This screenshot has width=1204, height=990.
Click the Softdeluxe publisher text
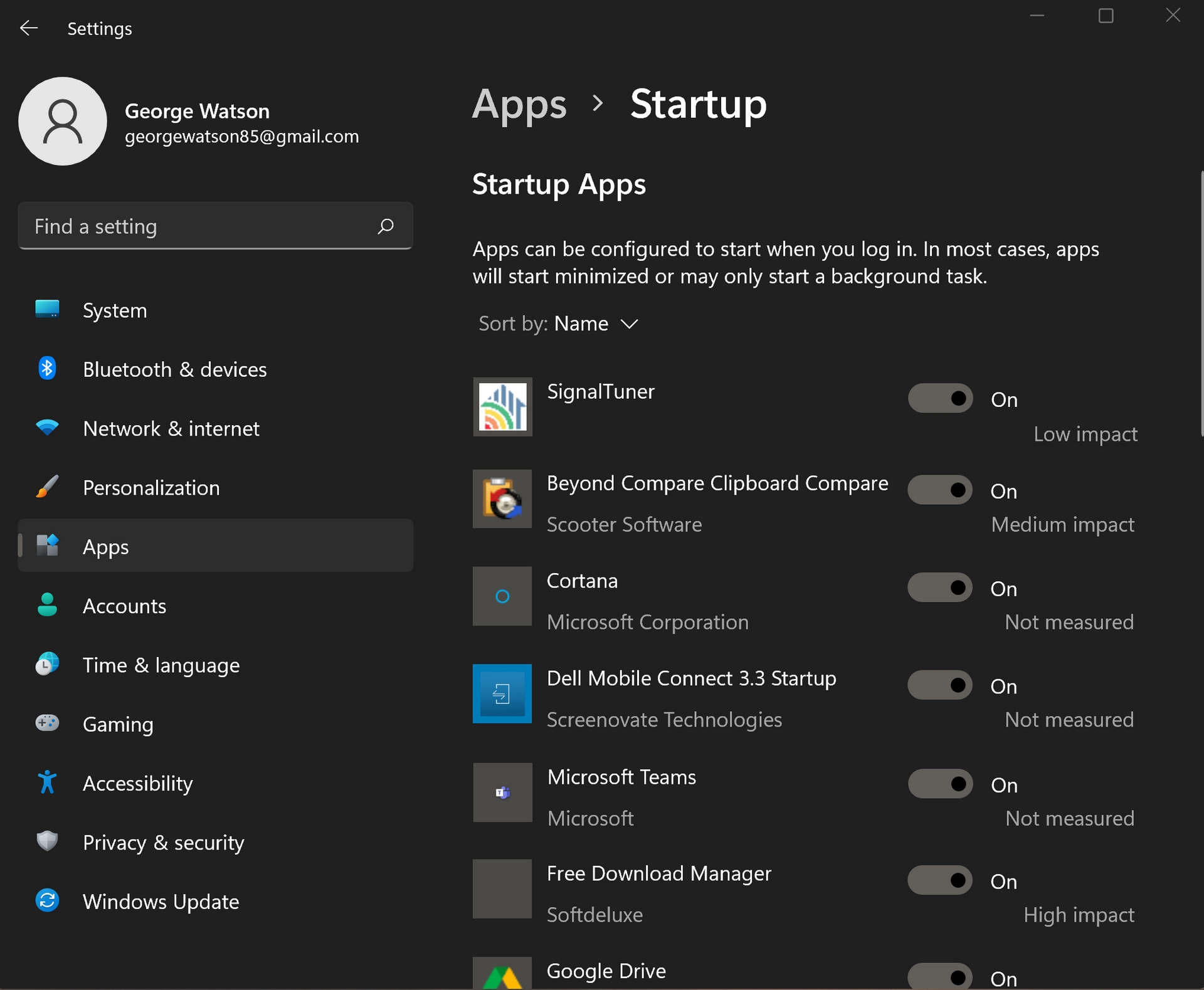click(595, 915)
